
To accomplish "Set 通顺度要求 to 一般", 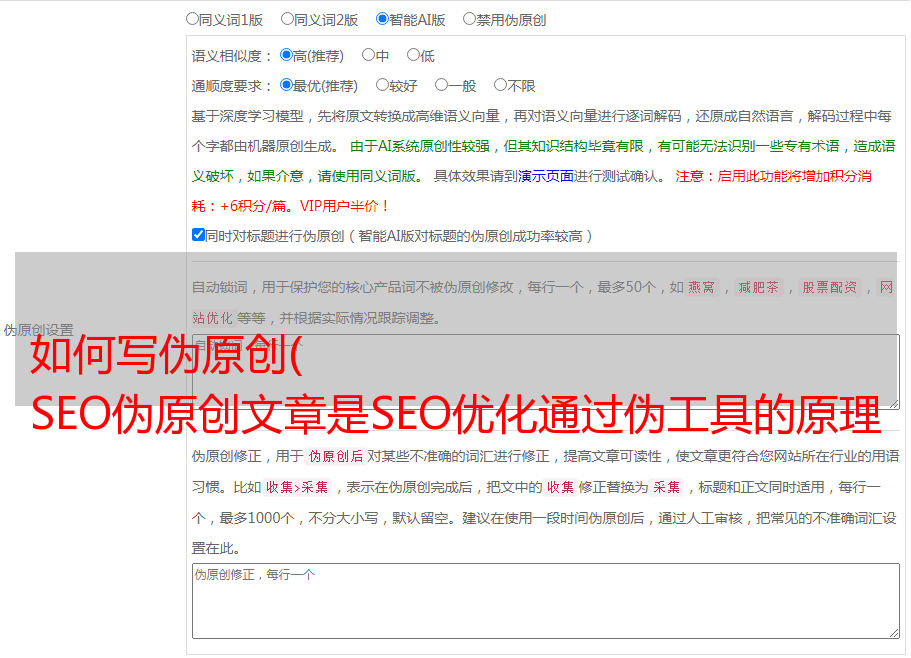I will point(441,86).
